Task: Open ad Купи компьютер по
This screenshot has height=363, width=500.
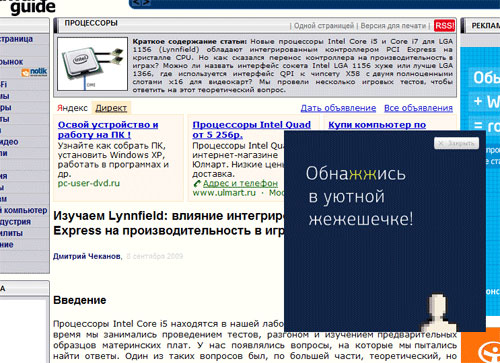Action: (377, 125)
